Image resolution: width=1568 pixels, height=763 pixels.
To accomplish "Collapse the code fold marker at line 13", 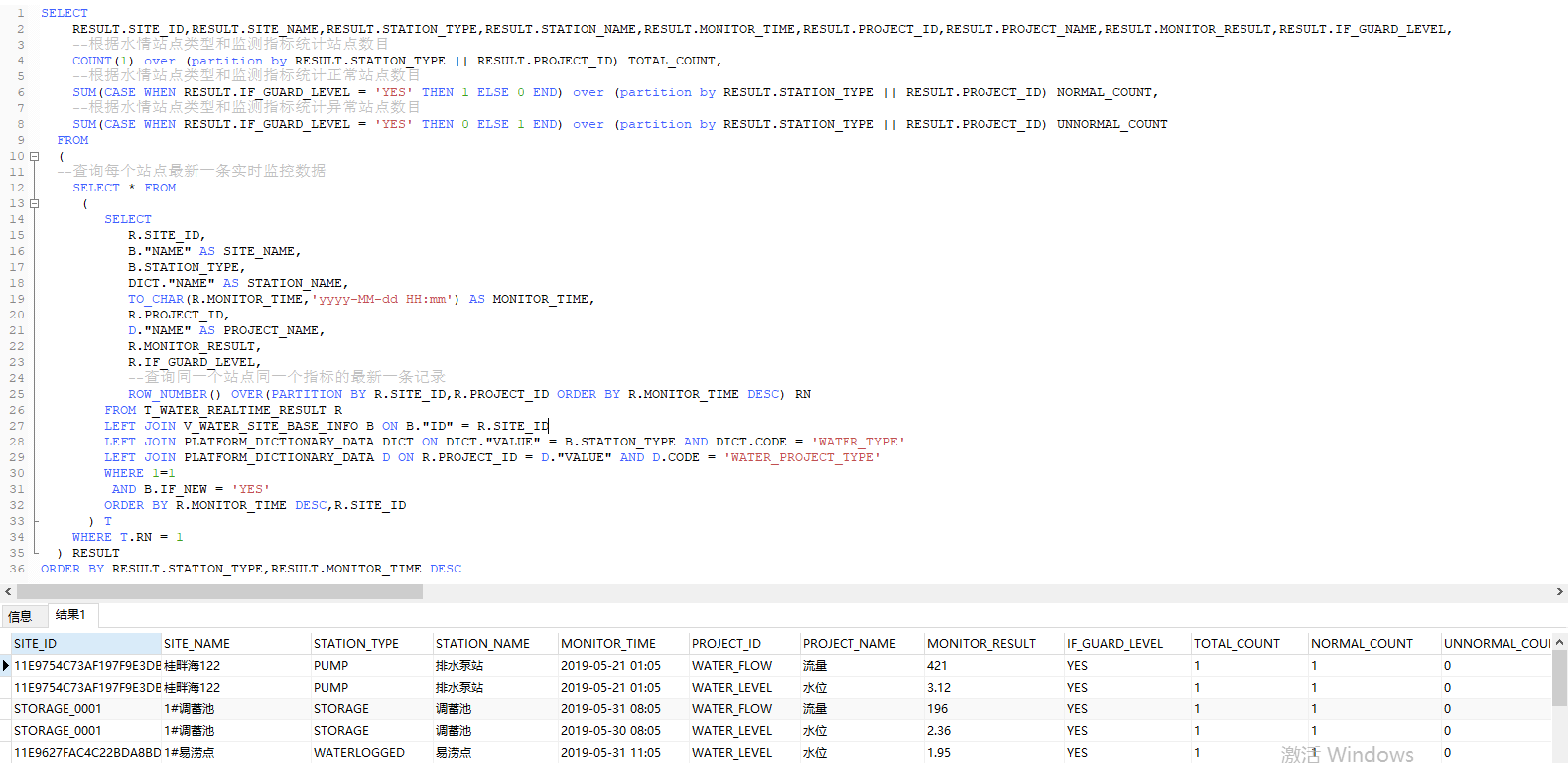I will pyautogui.click(x=35, y=203).
